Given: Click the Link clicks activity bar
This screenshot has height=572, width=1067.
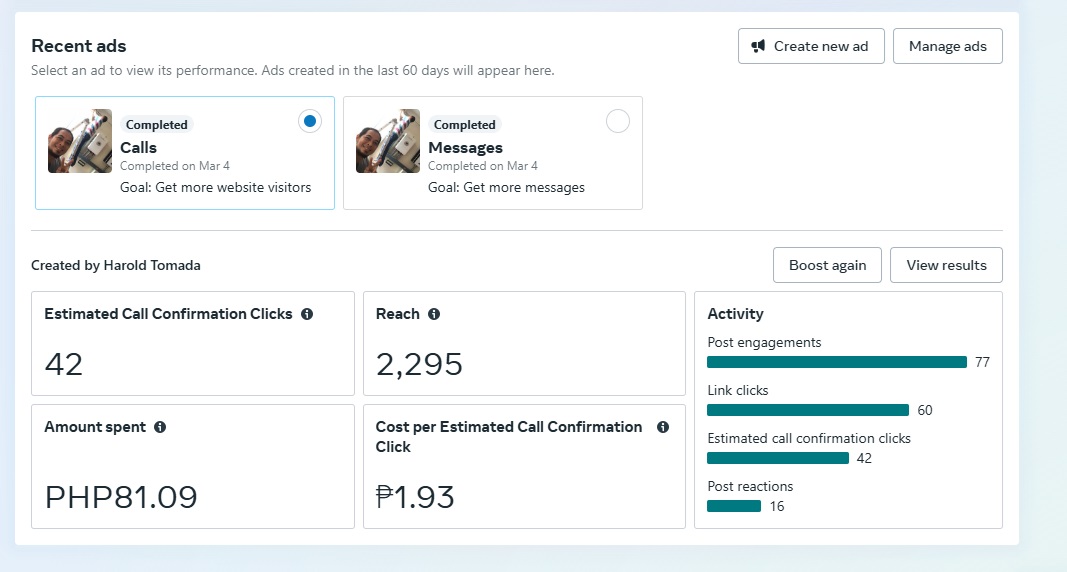Looking at the screenshot, I should click(x=807, y=410).
